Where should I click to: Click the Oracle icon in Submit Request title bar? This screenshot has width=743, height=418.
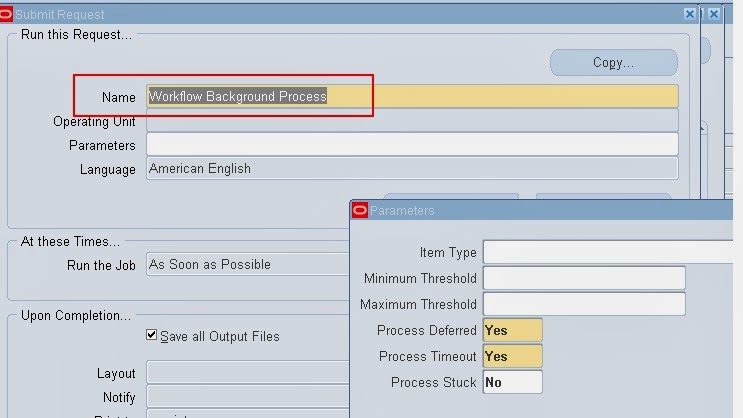(6, 14)
